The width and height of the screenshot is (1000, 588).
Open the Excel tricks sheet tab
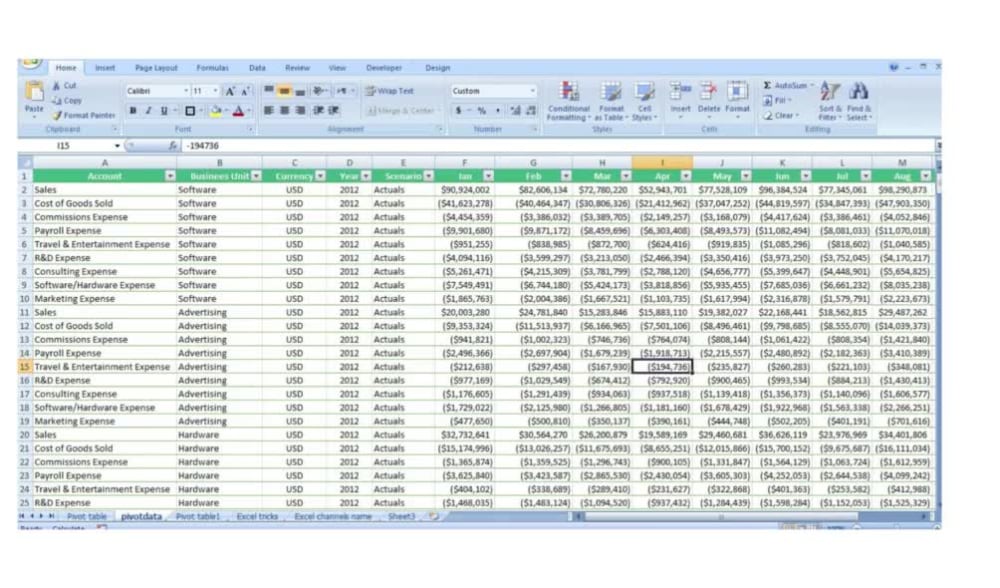(x=257, y=516)
